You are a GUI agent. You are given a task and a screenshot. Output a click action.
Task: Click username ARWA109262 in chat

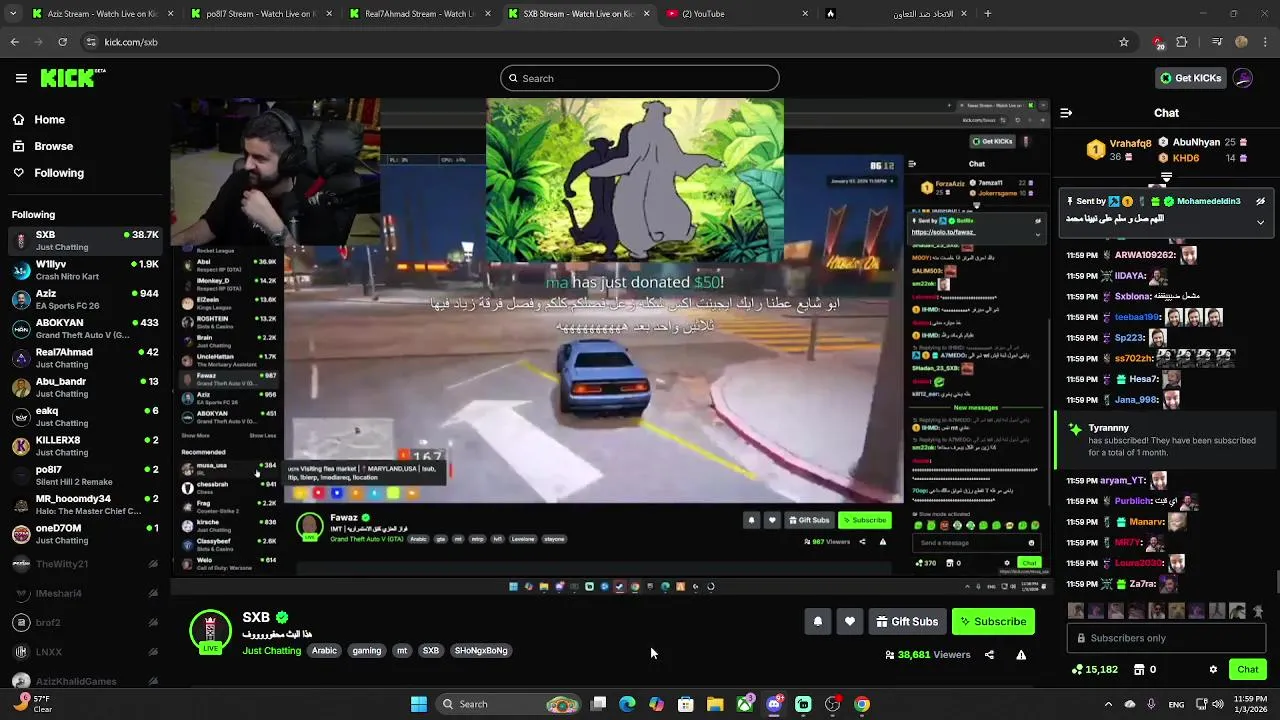[1145, 255]
